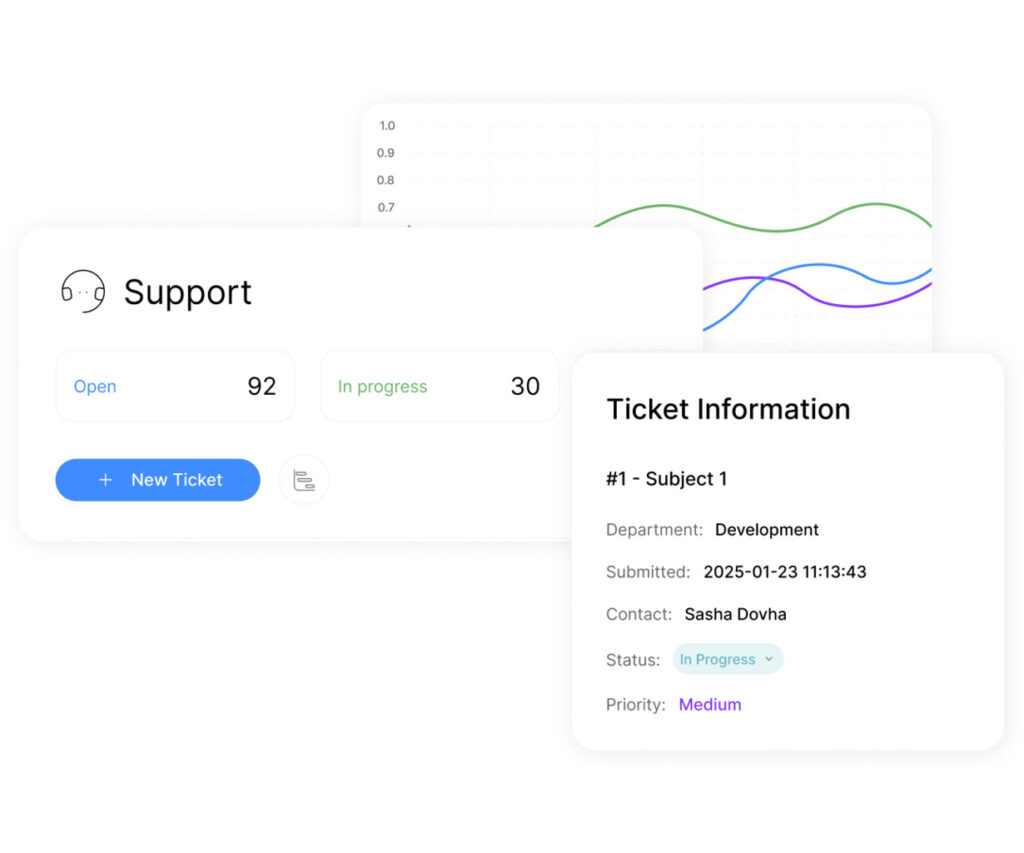Click the Sasha Dovha contact name

(x=735, y=614)
